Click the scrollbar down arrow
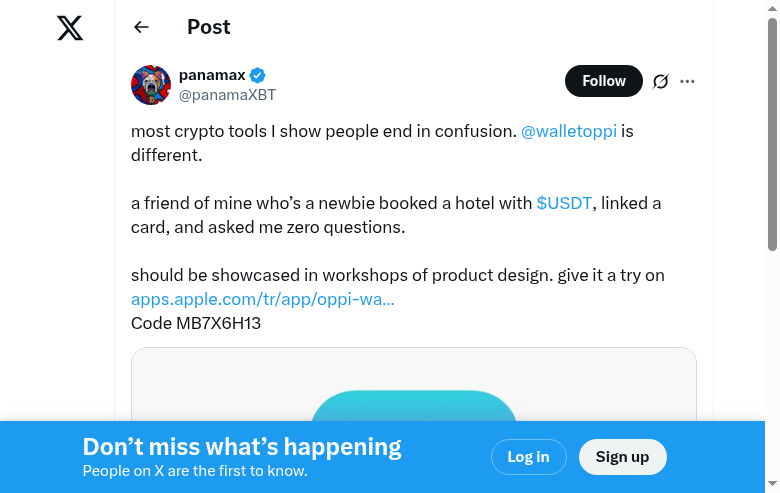This screenshot has width=780, height=493. coord(772,485)
